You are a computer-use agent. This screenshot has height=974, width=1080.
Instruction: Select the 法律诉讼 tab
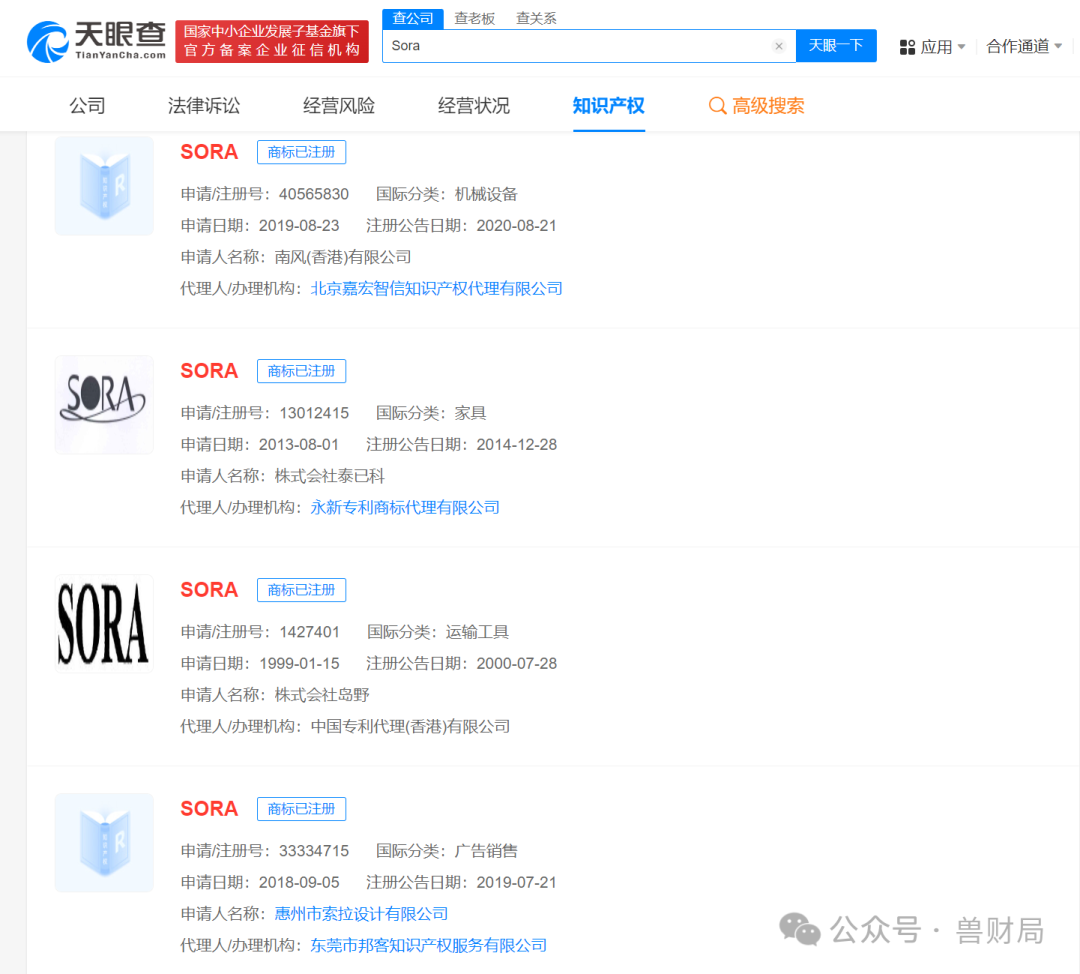(x=204, y=106)
